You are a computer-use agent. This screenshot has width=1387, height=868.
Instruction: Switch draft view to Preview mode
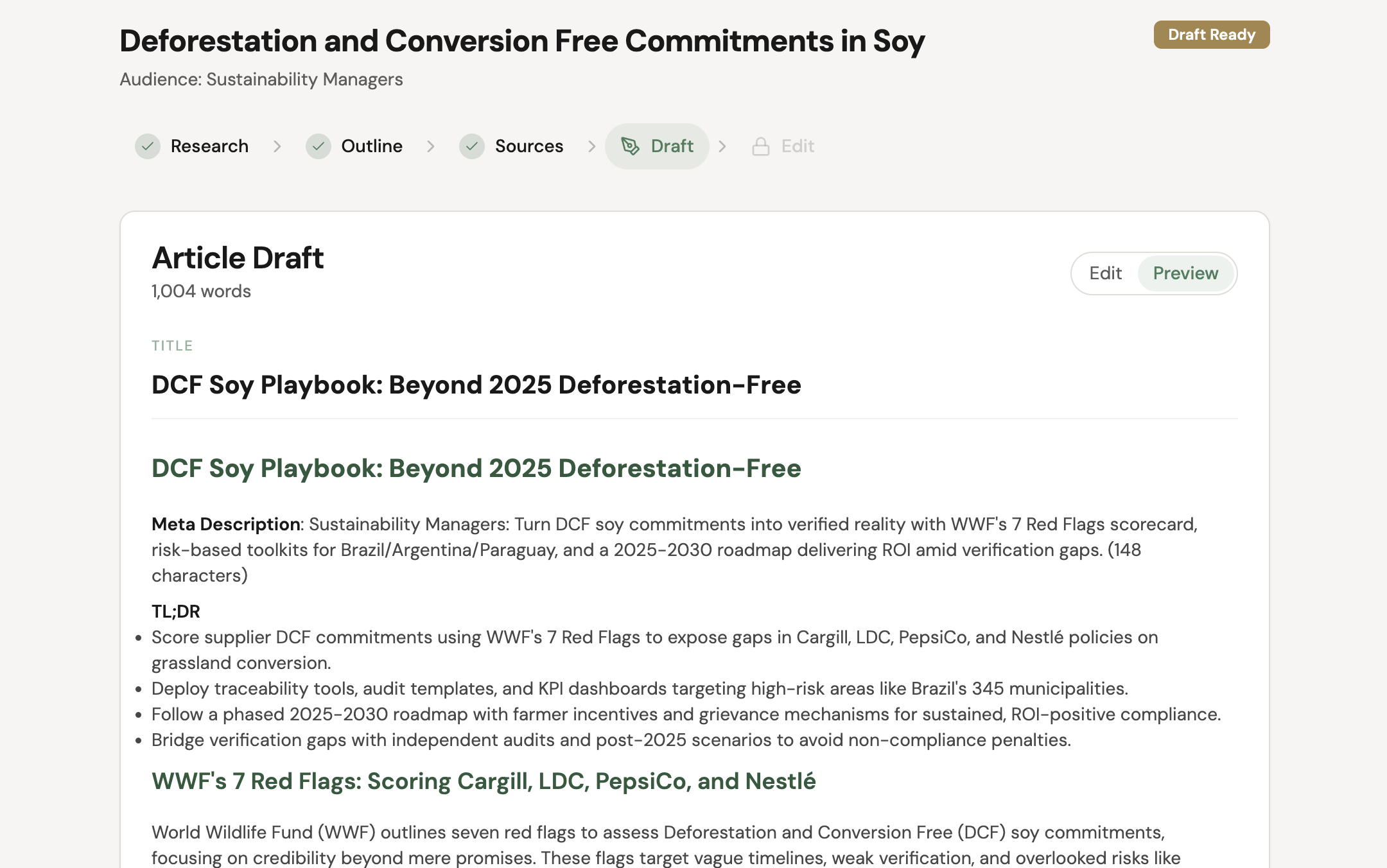click(1185, 273)
